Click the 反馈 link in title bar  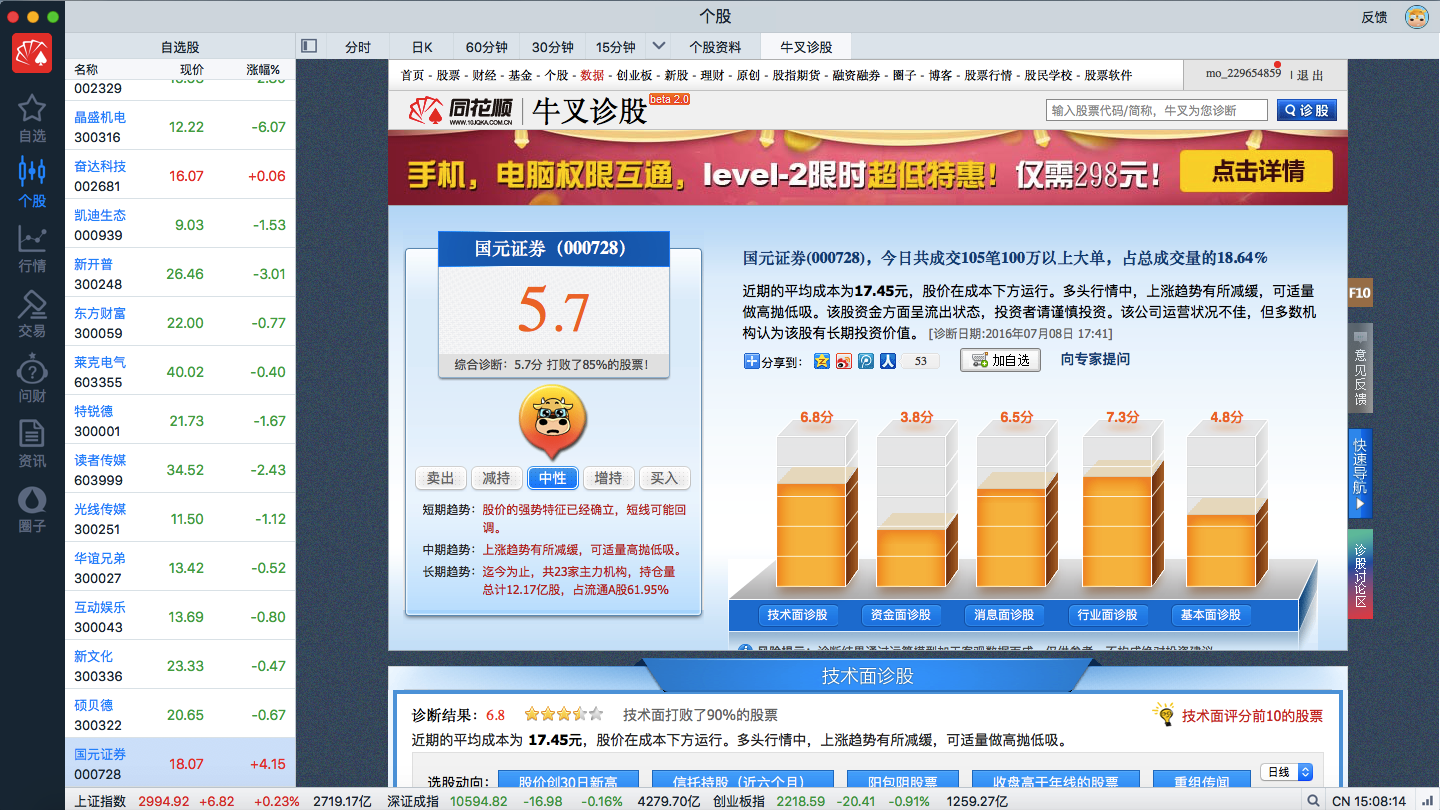(x=1374, y=17)
